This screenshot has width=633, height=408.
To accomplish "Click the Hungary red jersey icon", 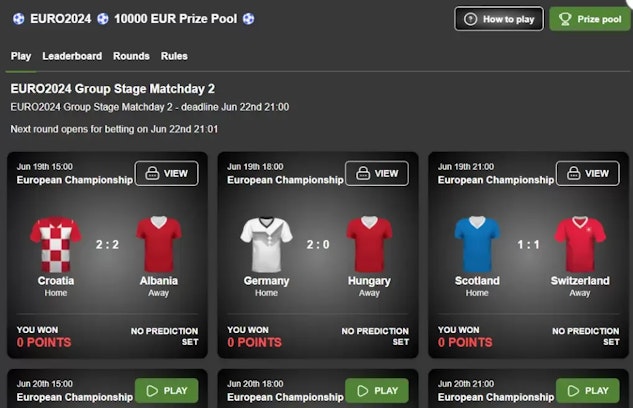I will [369, 245].
